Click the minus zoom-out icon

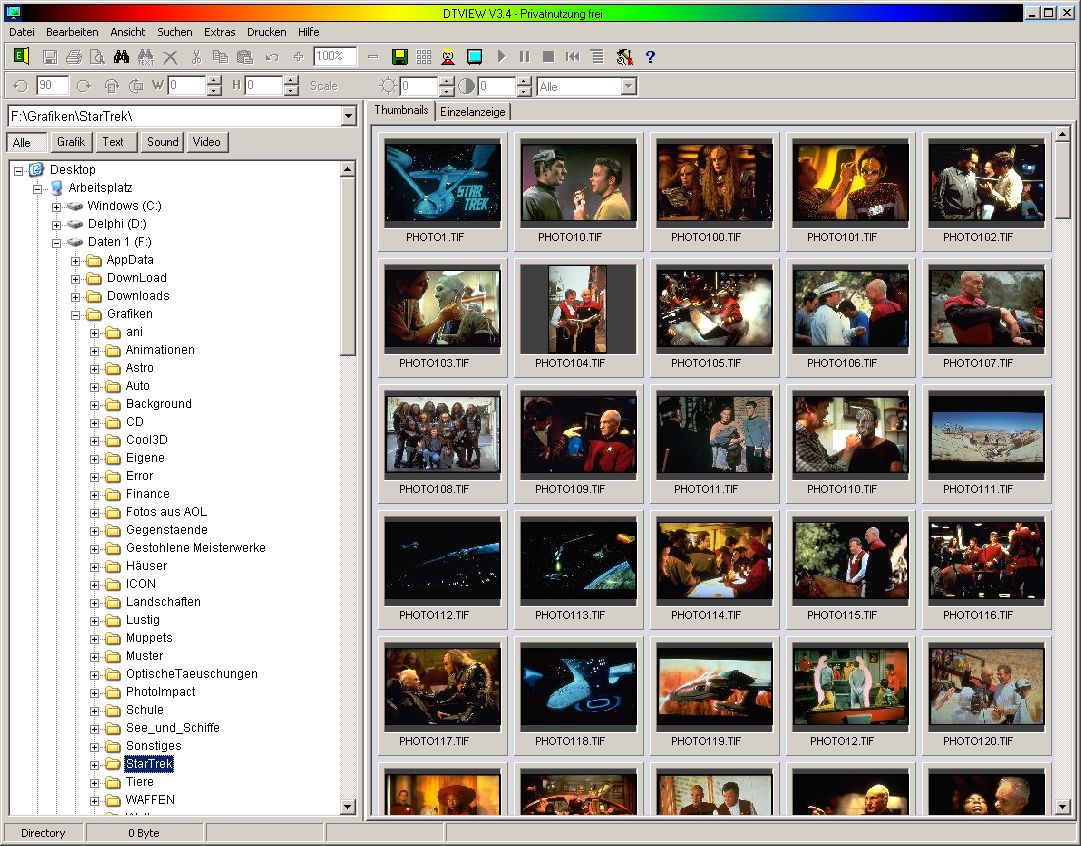(373, 57)
